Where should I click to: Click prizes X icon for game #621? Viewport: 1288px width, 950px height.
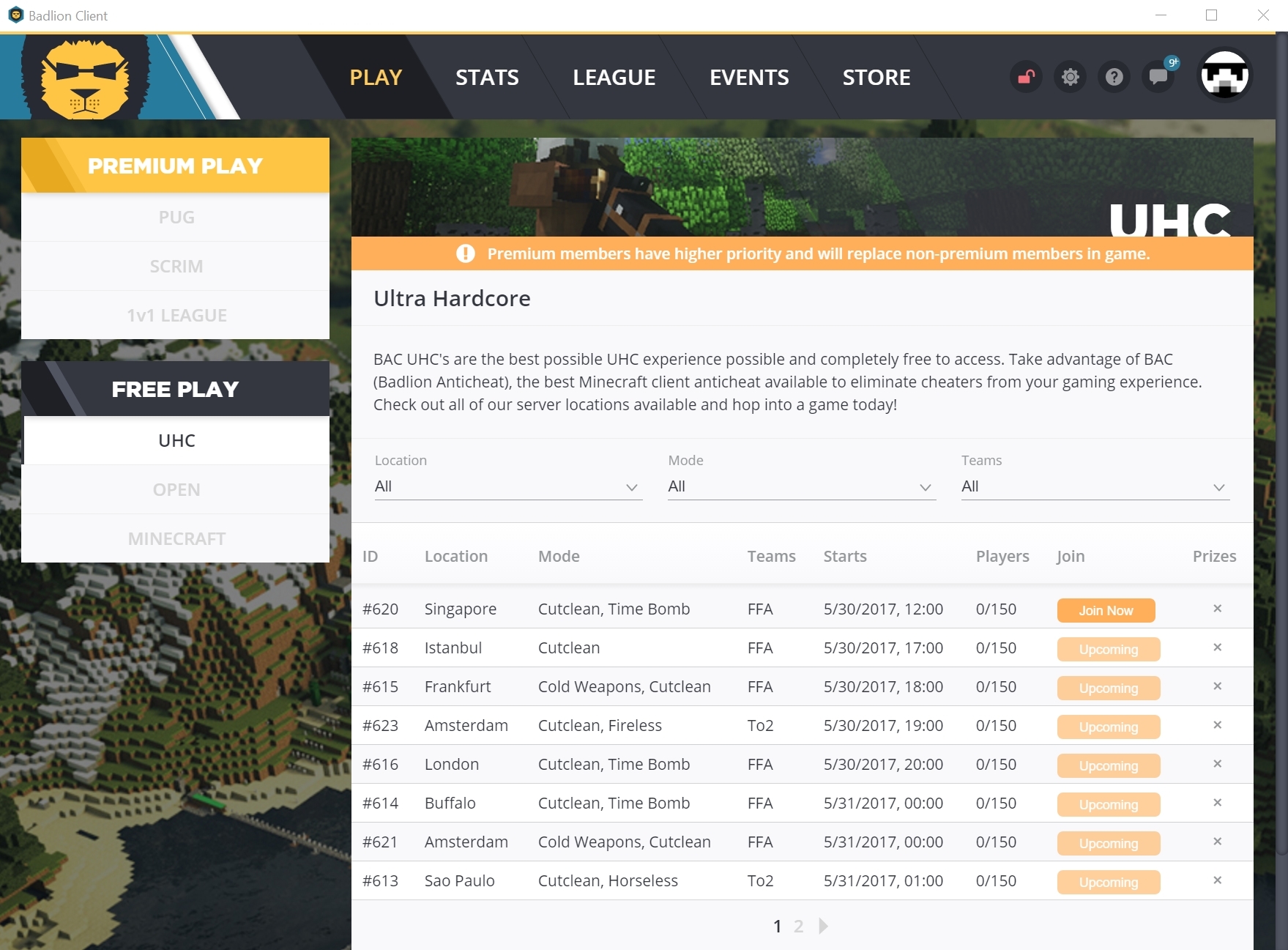coord(1217,842)
